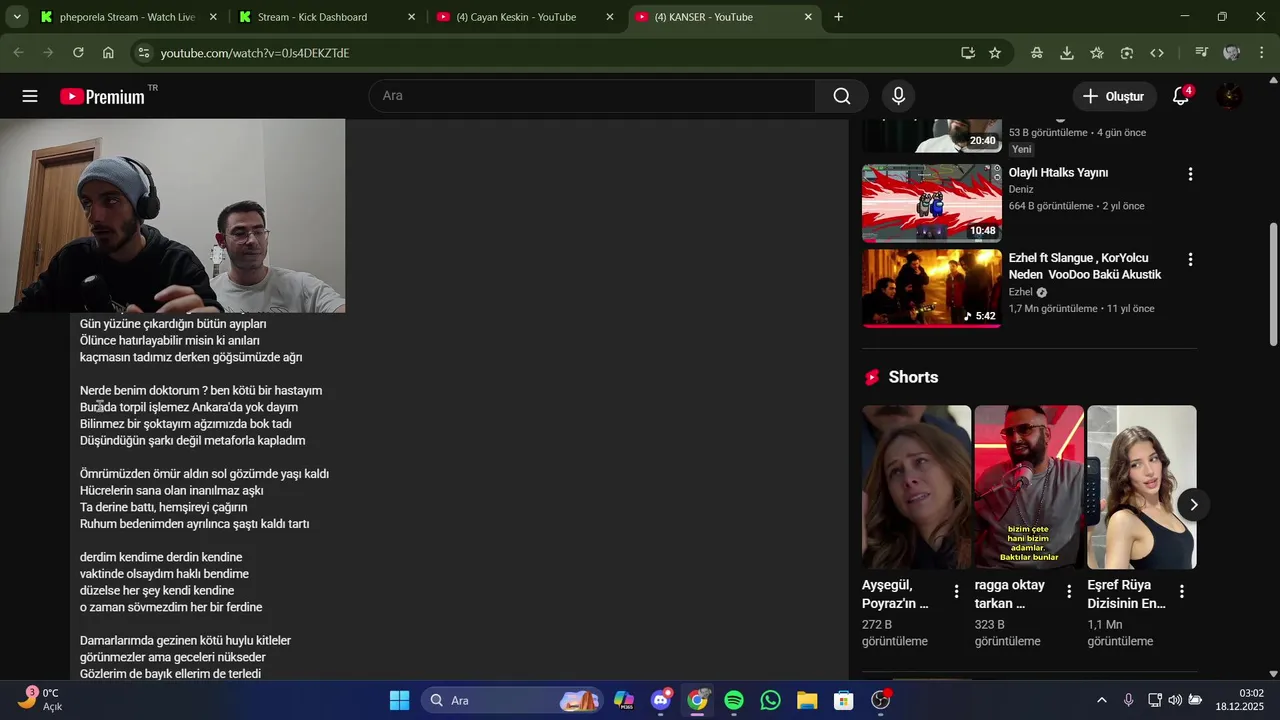The image size is (1280, 720).
Task: Open options for Ezhel ft Slangue video
Action: pyautogui.click(x=1190, y=259)
